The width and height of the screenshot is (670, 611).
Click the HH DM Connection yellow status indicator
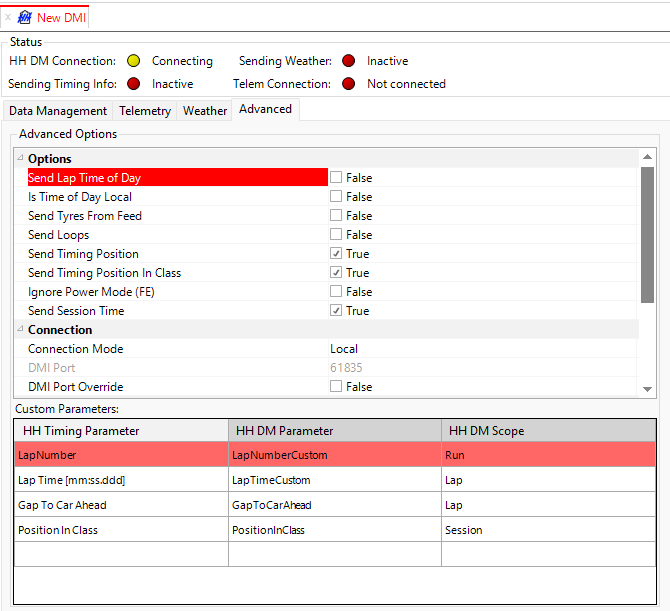pos(133,61)
